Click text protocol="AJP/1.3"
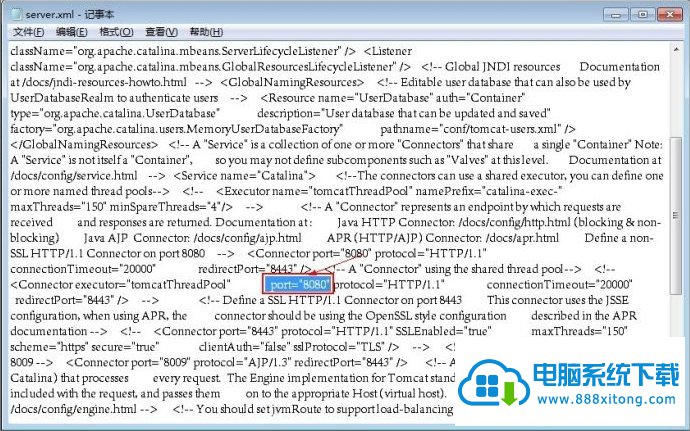Screen dimensions: 690x431 [x=242, y=362]
